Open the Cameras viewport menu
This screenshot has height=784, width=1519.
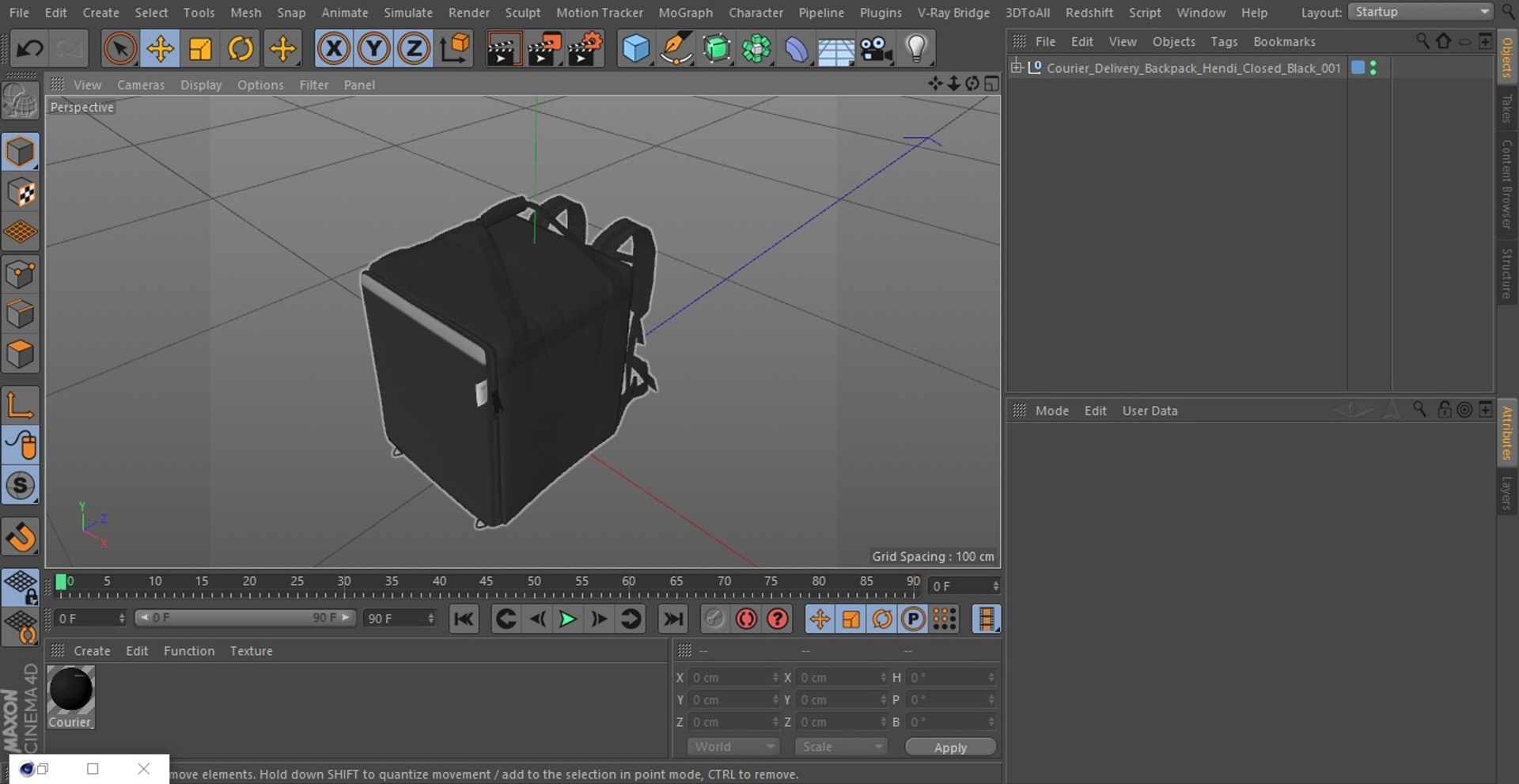tap(141, 85)
